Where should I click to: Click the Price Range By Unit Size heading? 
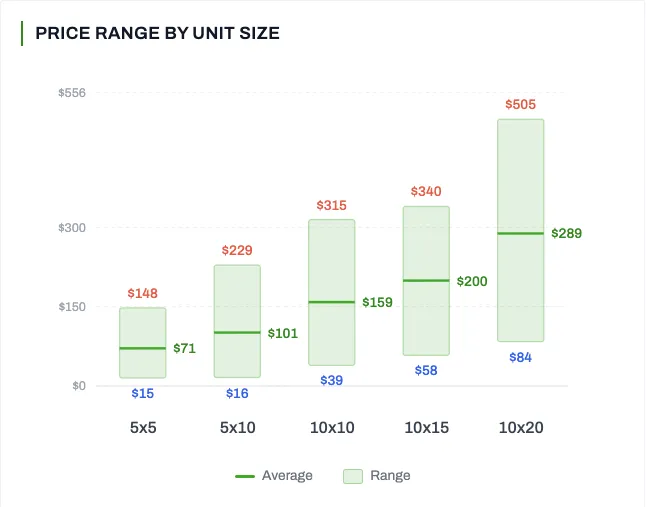click(x=157, y=33)
